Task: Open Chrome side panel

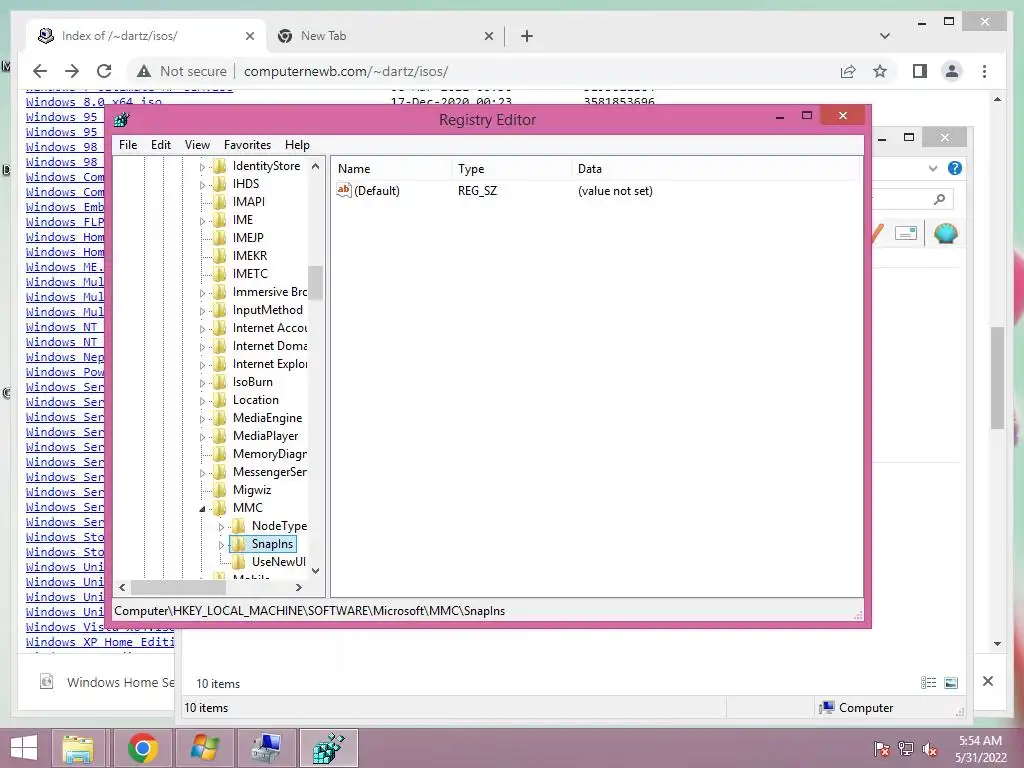Action: pyautogui.click(x=920, y=71)
